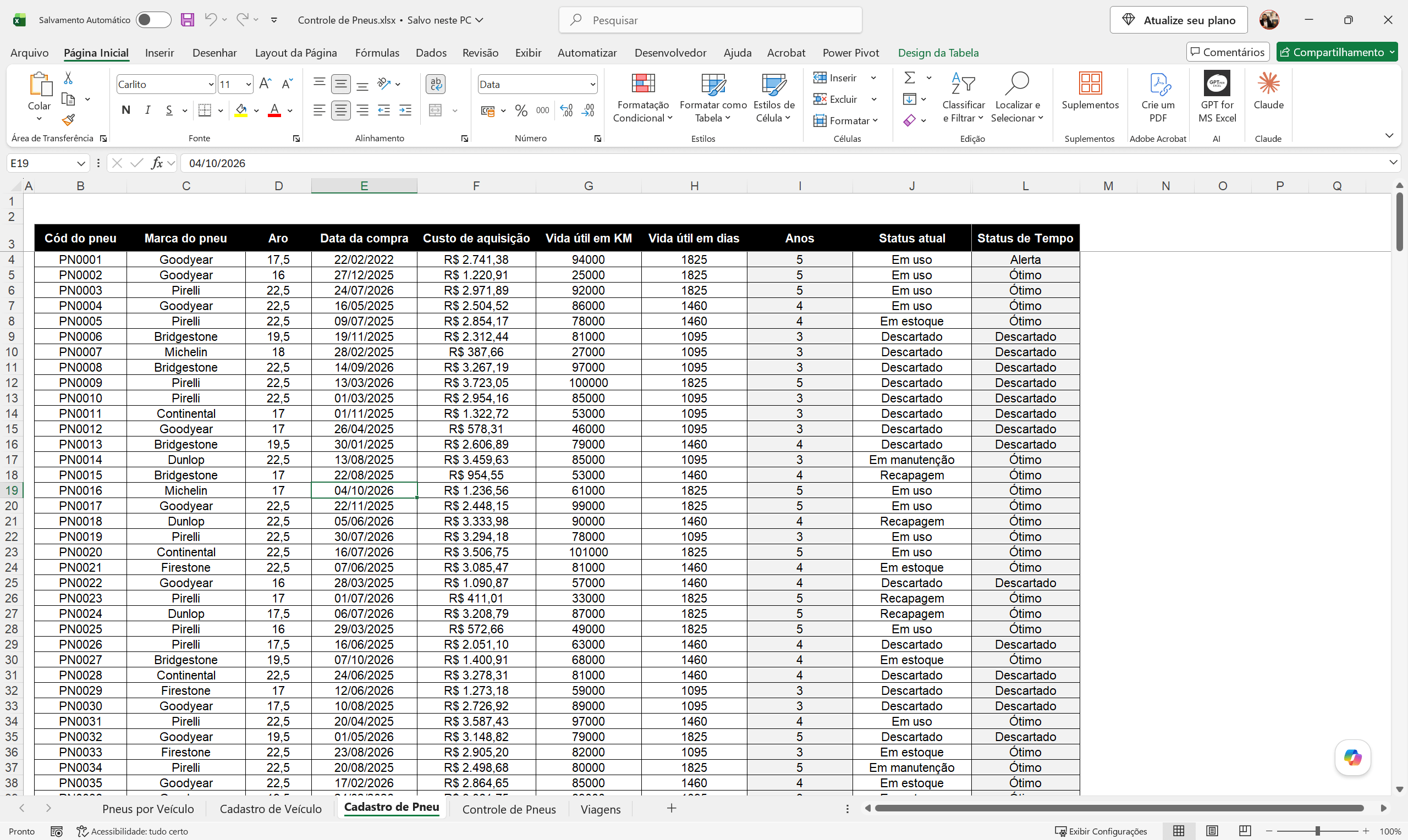Open the Dados ribbon tab
Image resolution: width=1408 pixels, height=840 pixels.
[431, 53]
